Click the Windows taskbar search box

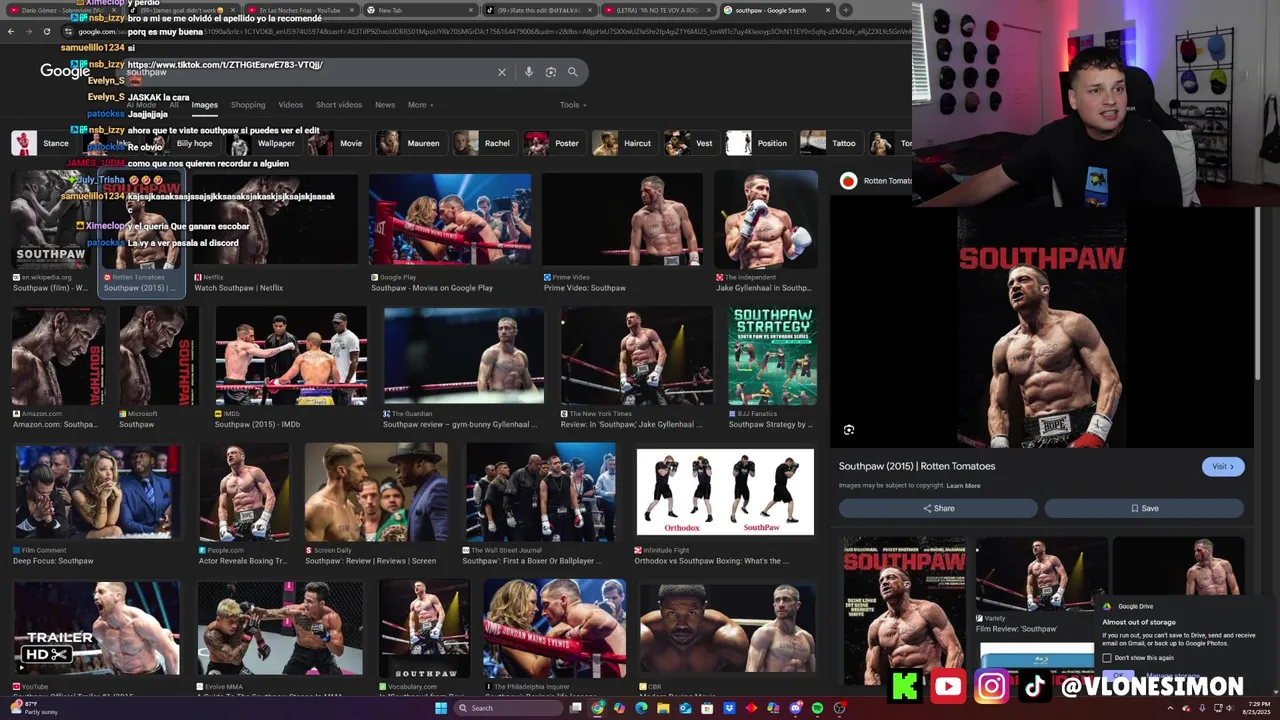click(507, 708)
